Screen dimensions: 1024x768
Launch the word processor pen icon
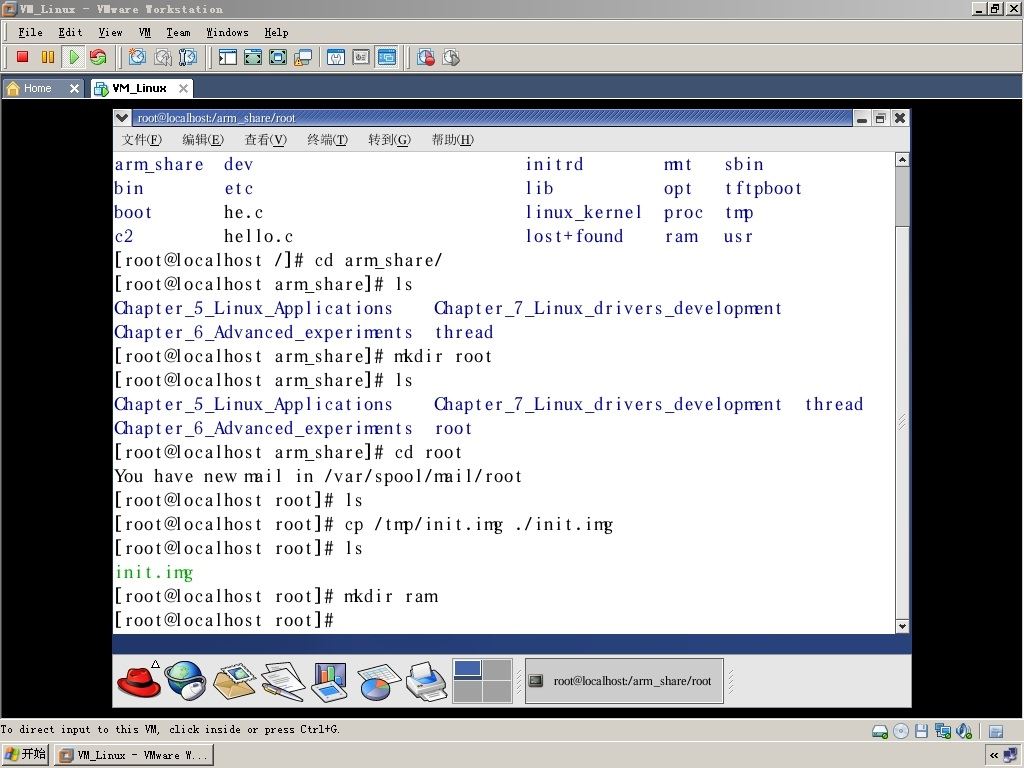pos(283,681)
